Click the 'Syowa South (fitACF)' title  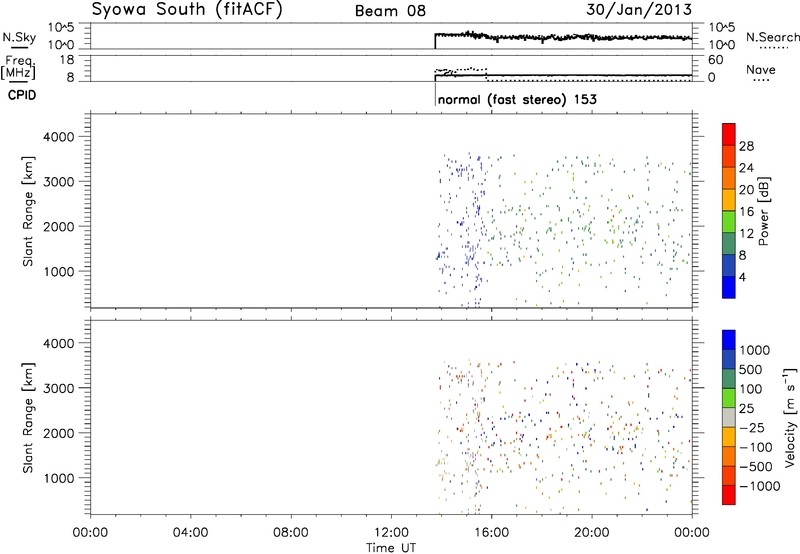click(x=187, y=10)
